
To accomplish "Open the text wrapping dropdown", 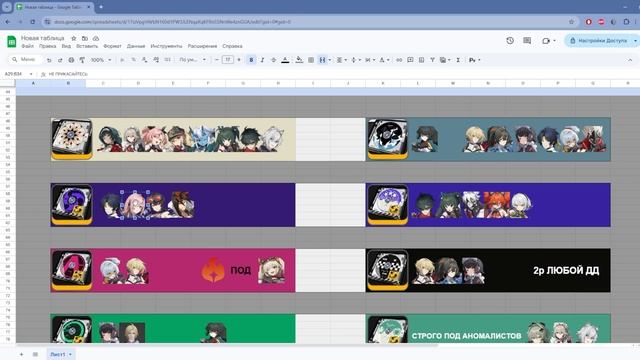I will 370,60.
